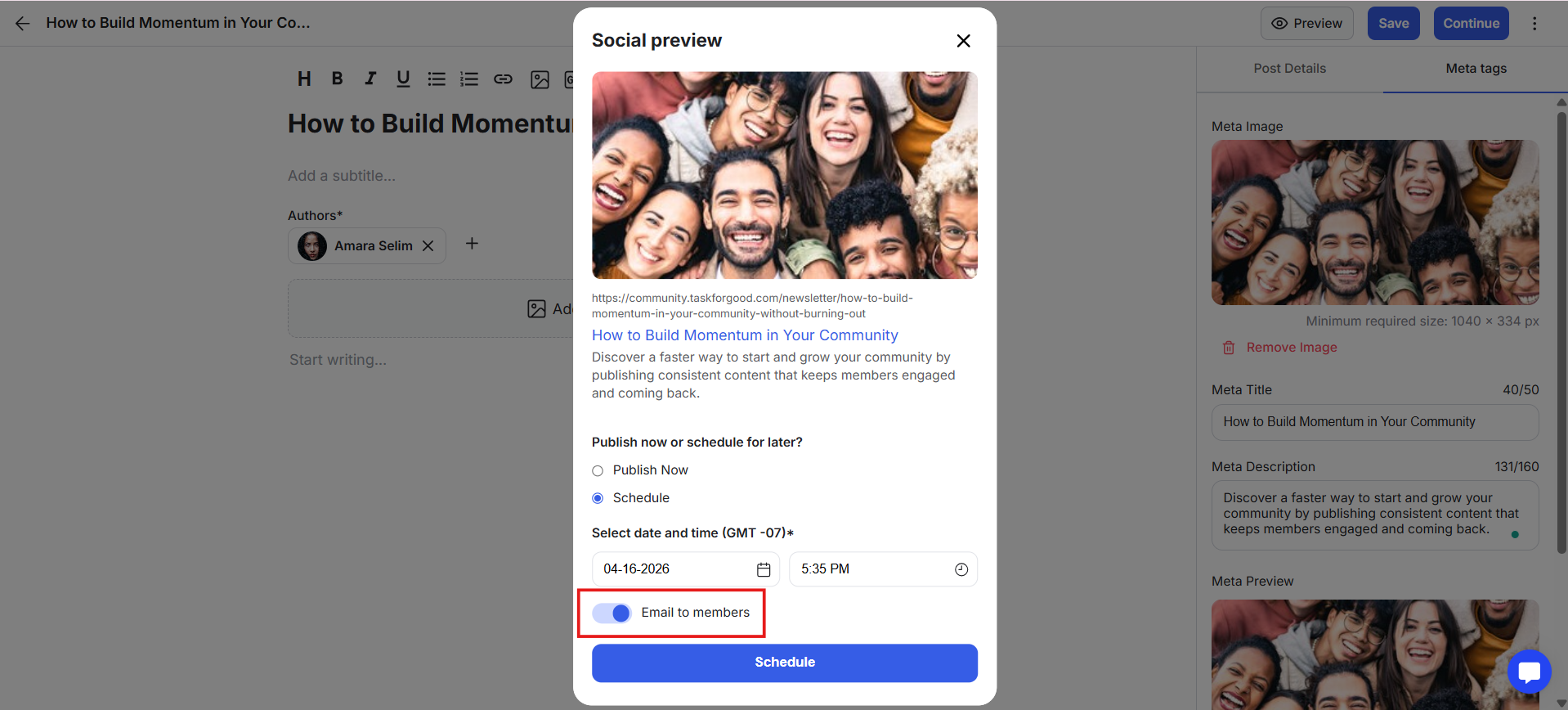Apply italic formatting from toolbar
The width and height of the screenshot is (1568, 710).
click(370, 79)
